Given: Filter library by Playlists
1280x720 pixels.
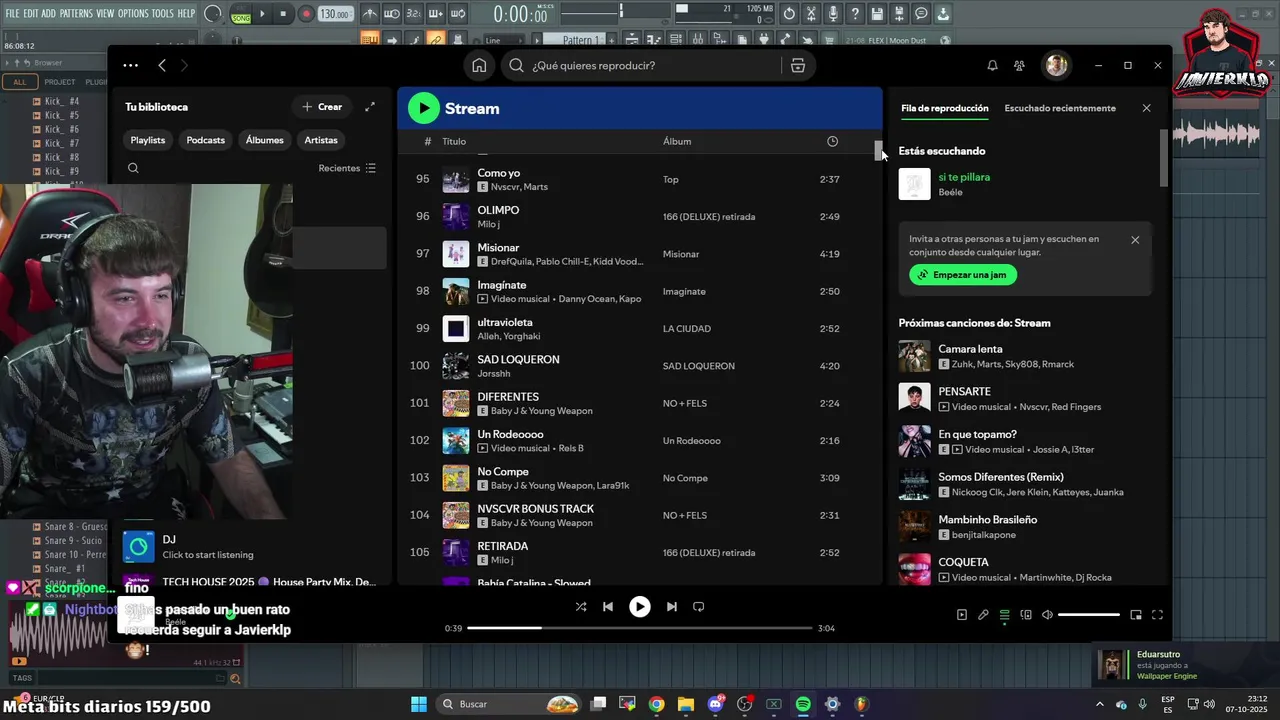Looking at the screenshot, I should (148, 140).
